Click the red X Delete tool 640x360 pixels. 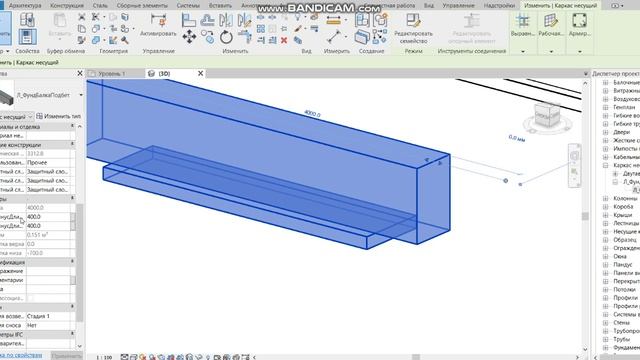tap(284, 40)
